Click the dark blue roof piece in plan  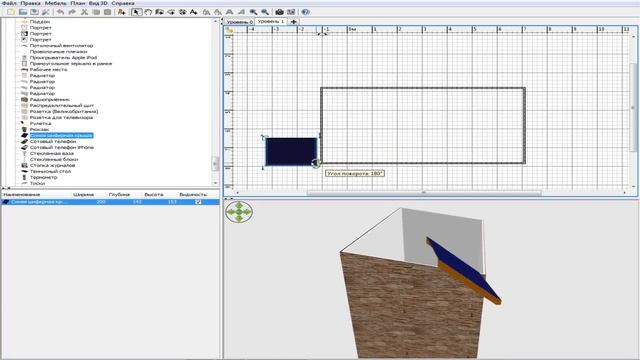pyautogui.click(x=291, y=151)
